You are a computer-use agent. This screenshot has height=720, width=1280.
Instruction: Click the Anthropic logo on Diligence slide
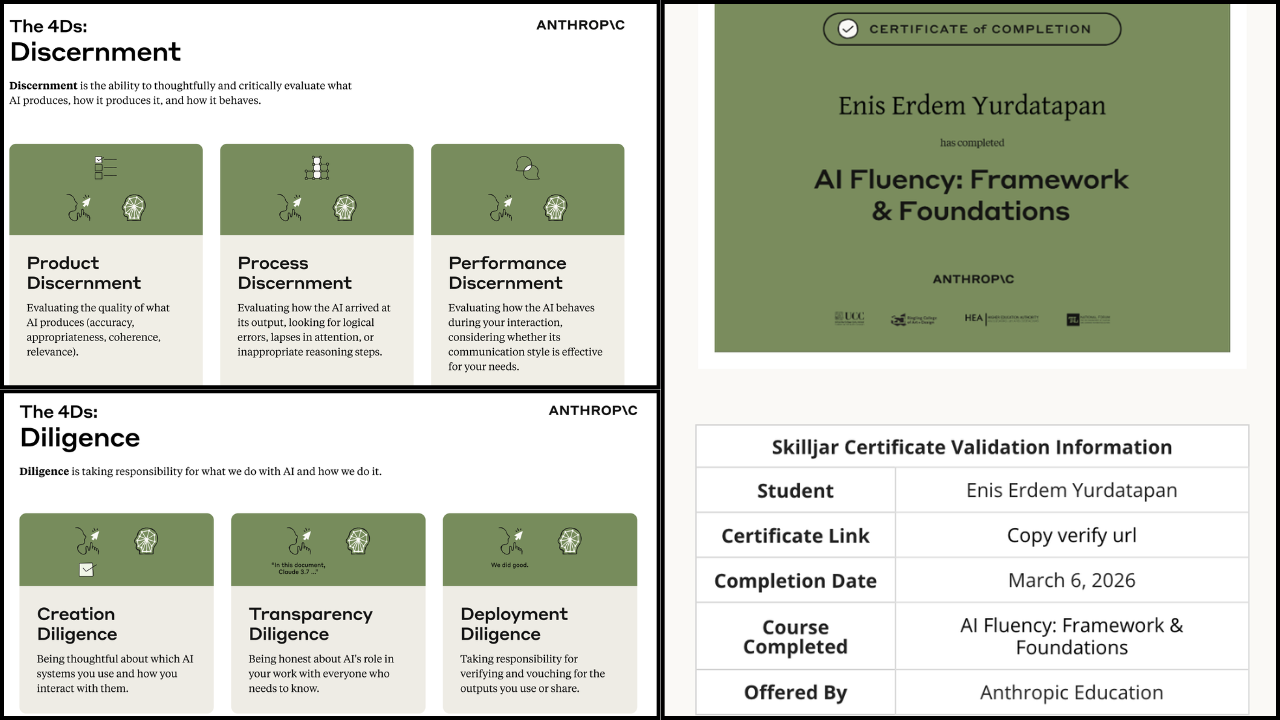pos(593,410)
